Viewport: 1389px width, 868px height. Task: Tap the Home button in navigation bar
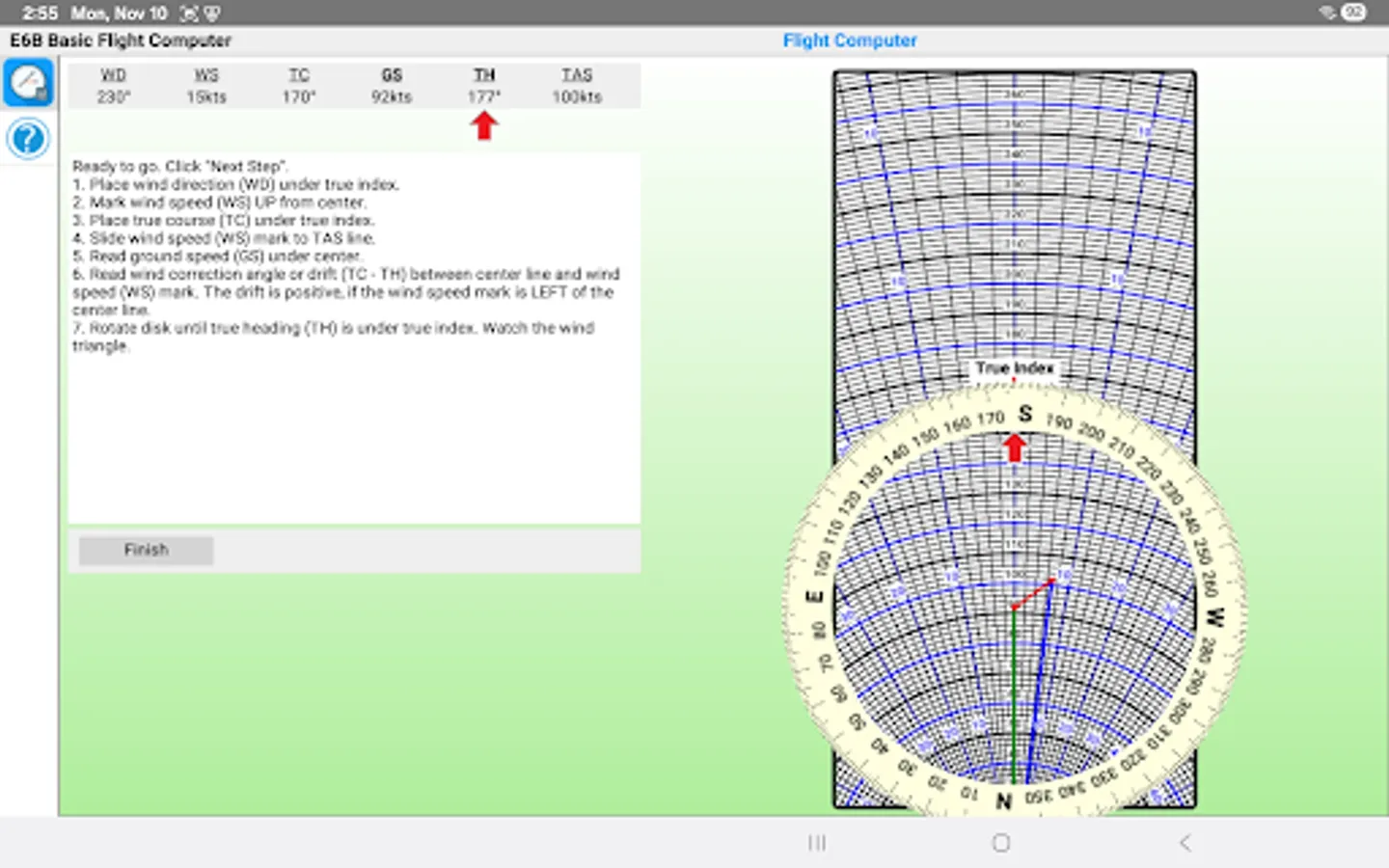coord(1000,842)
